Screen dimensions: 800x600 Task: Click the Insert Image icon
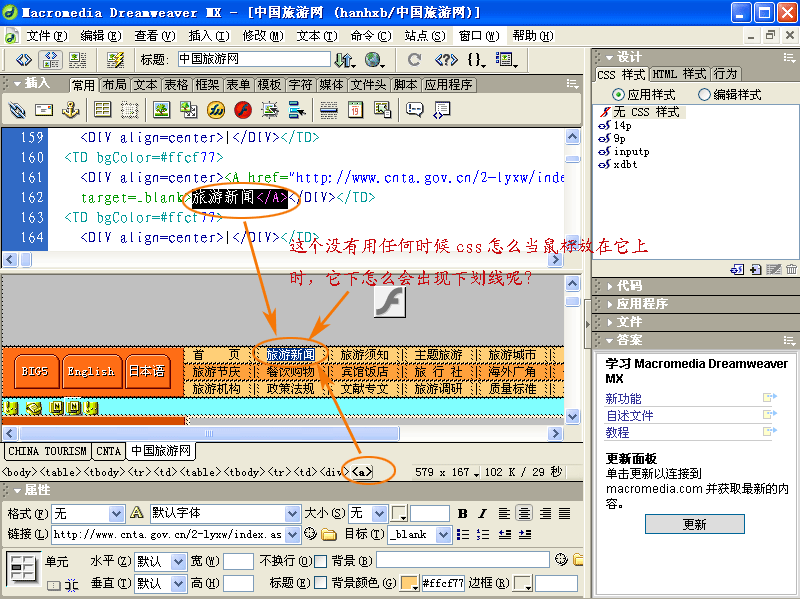(160, 109)
